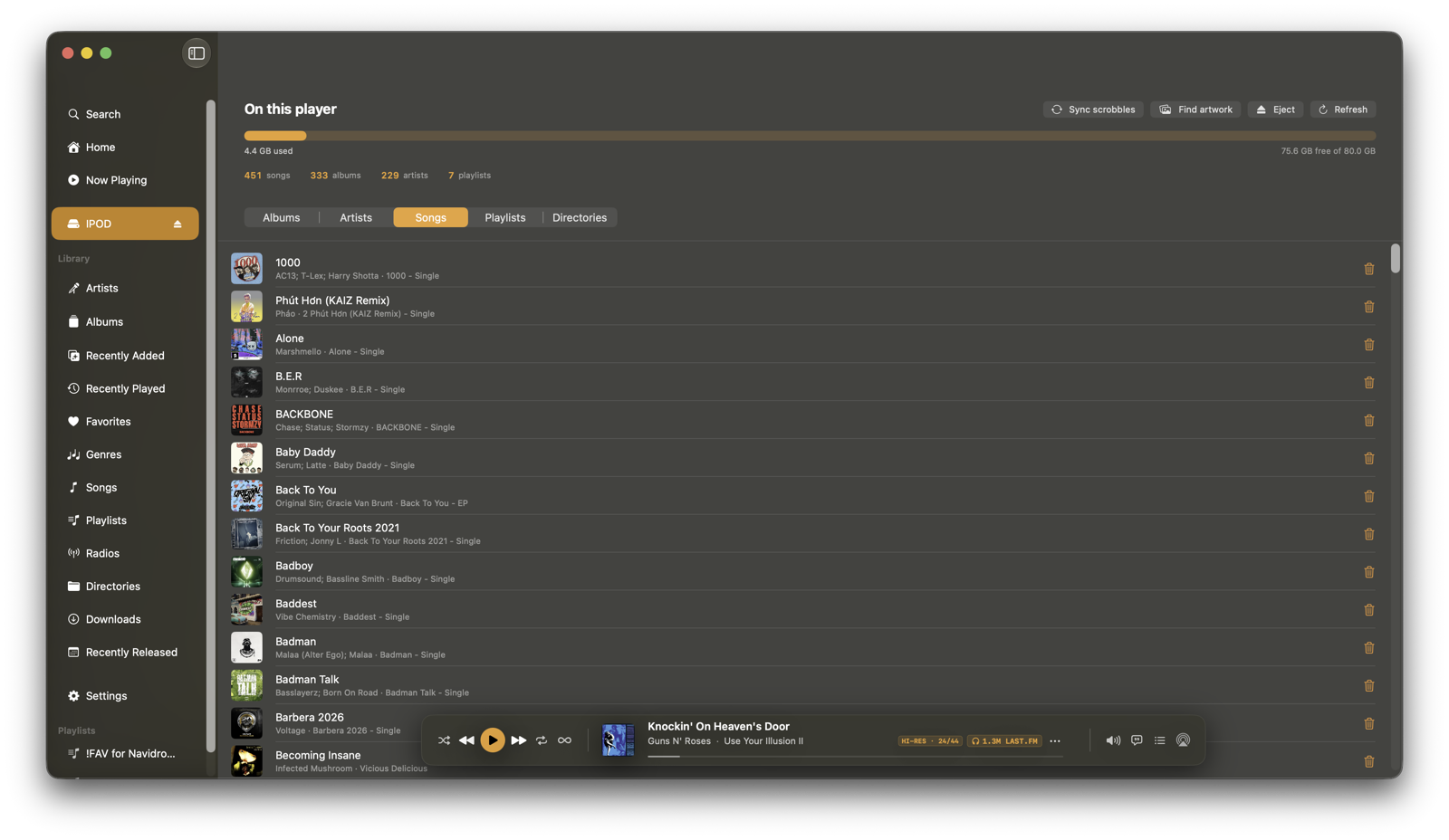Open Recently Added list
The image size is (1449, 840).
click(125, 356)
